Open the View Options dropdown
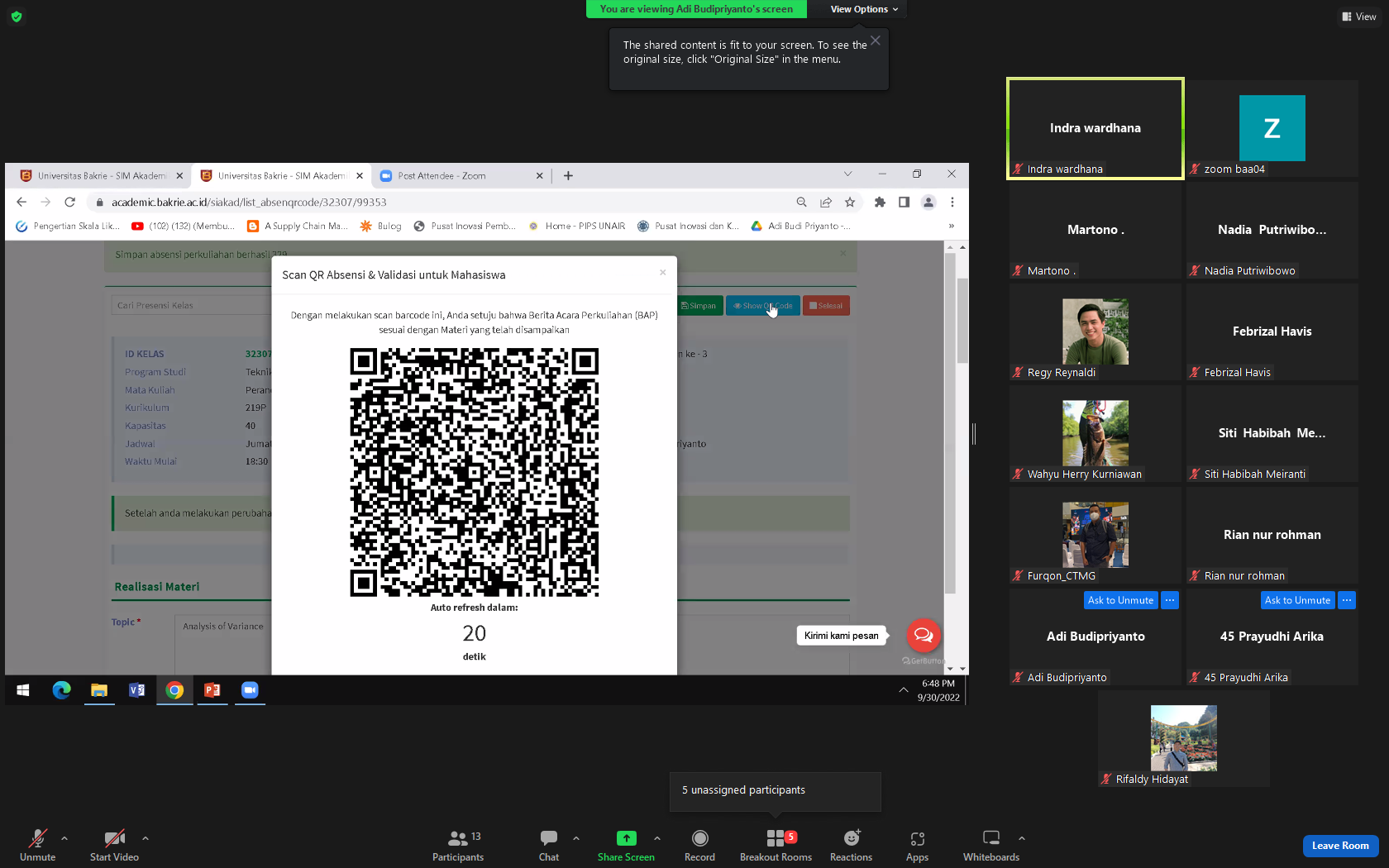 864,9
